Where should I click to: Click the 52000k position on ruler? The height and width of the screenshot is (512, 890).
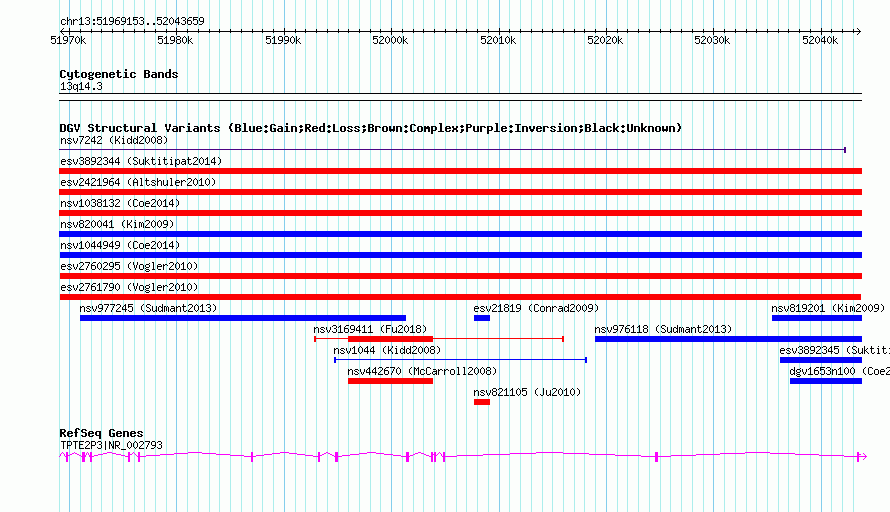point(390,40)
